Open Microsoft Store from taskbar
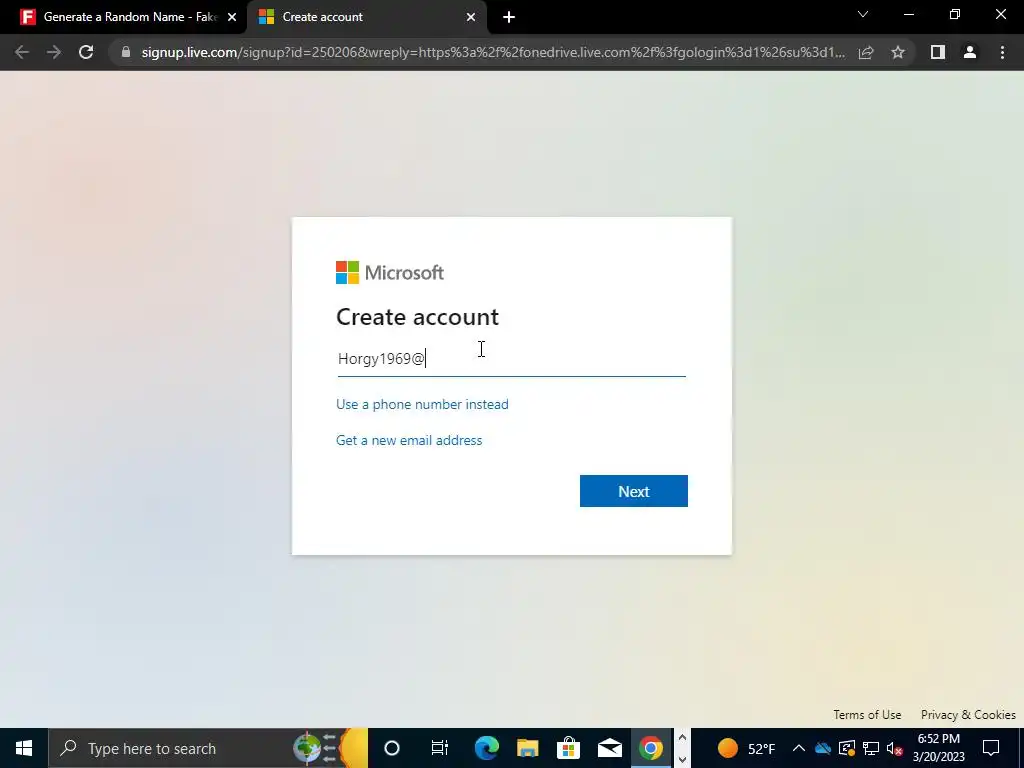The width and height of the screenshot is (1024, 768). click(568, 748)
